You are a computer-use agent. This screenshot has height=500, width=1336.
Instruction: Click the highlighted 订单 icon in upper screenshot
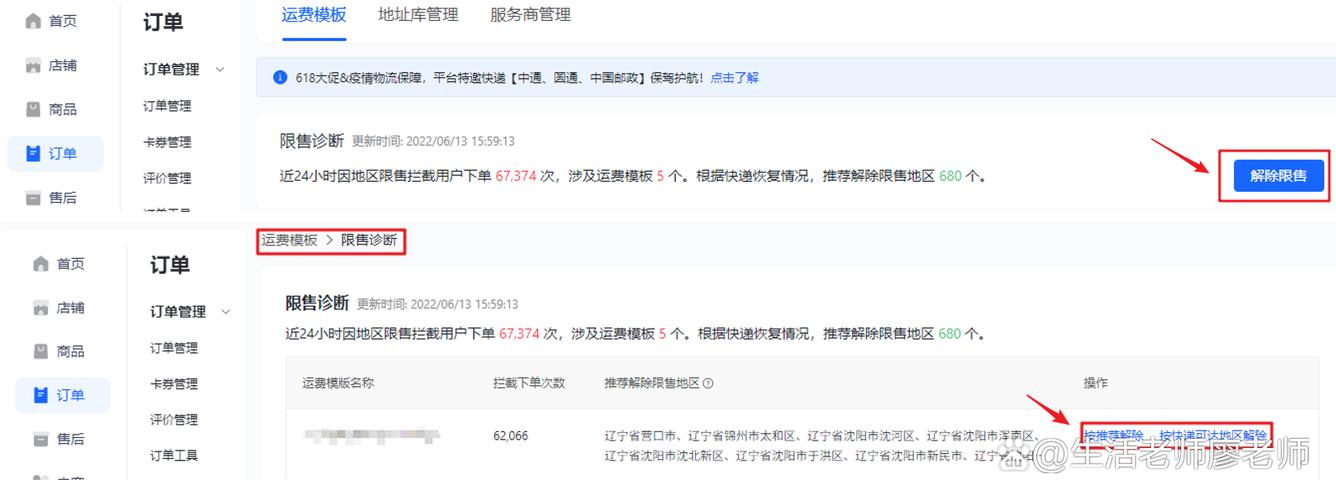[34, 153]
